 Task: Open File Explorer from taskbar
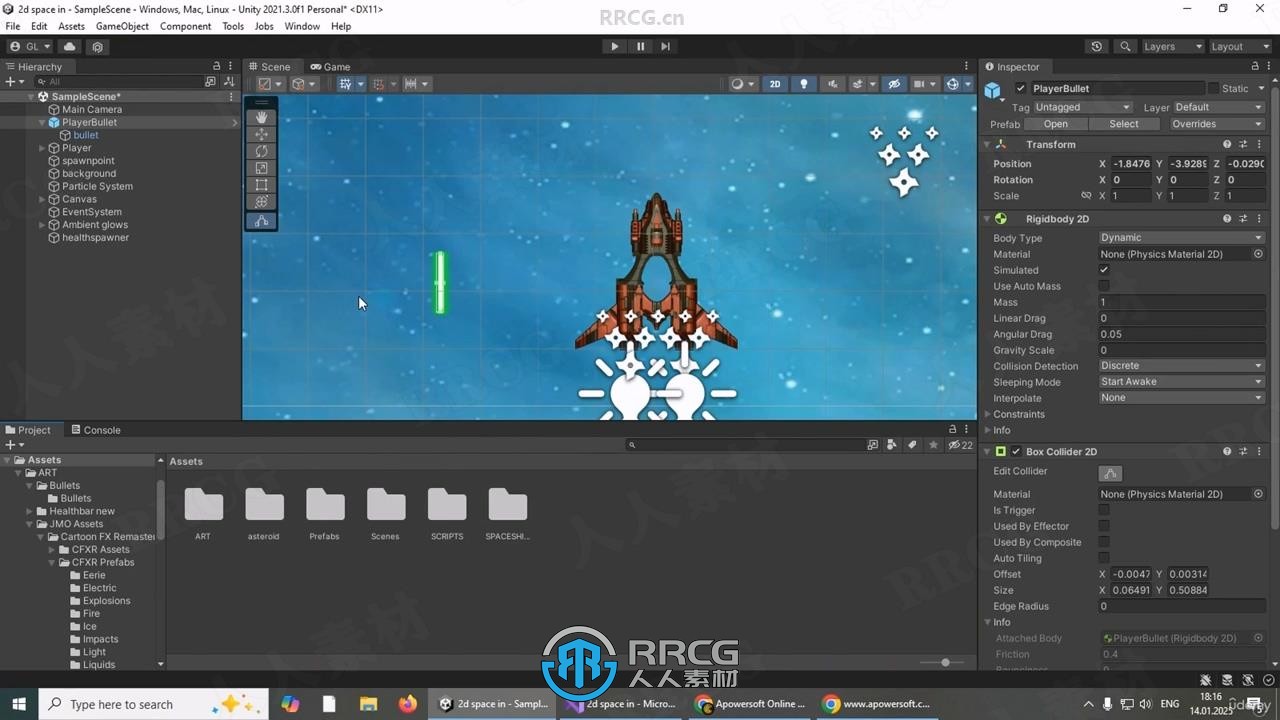[368, 704]
